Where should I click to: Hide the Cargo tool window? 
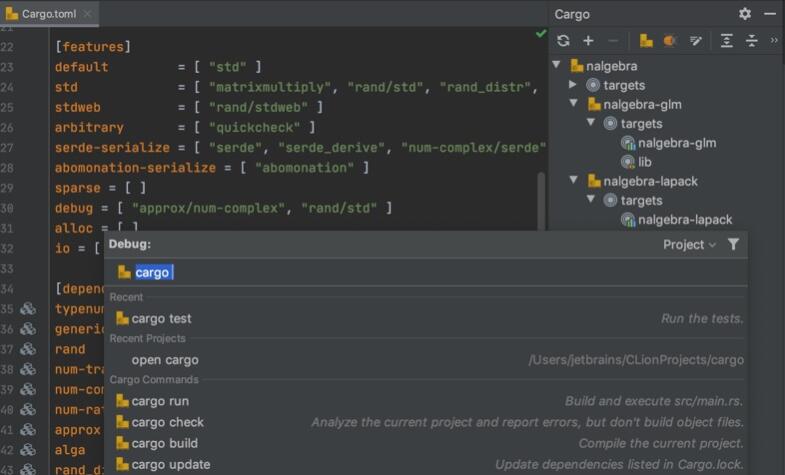click(x=770, y=14)
